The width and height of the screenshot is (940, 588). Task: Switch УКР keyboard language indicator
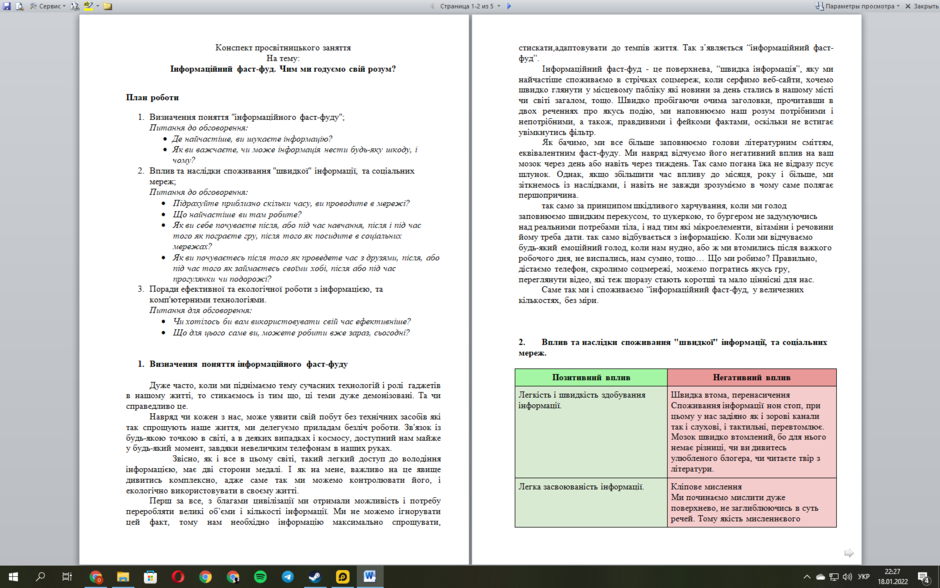(x=864, y=577)
